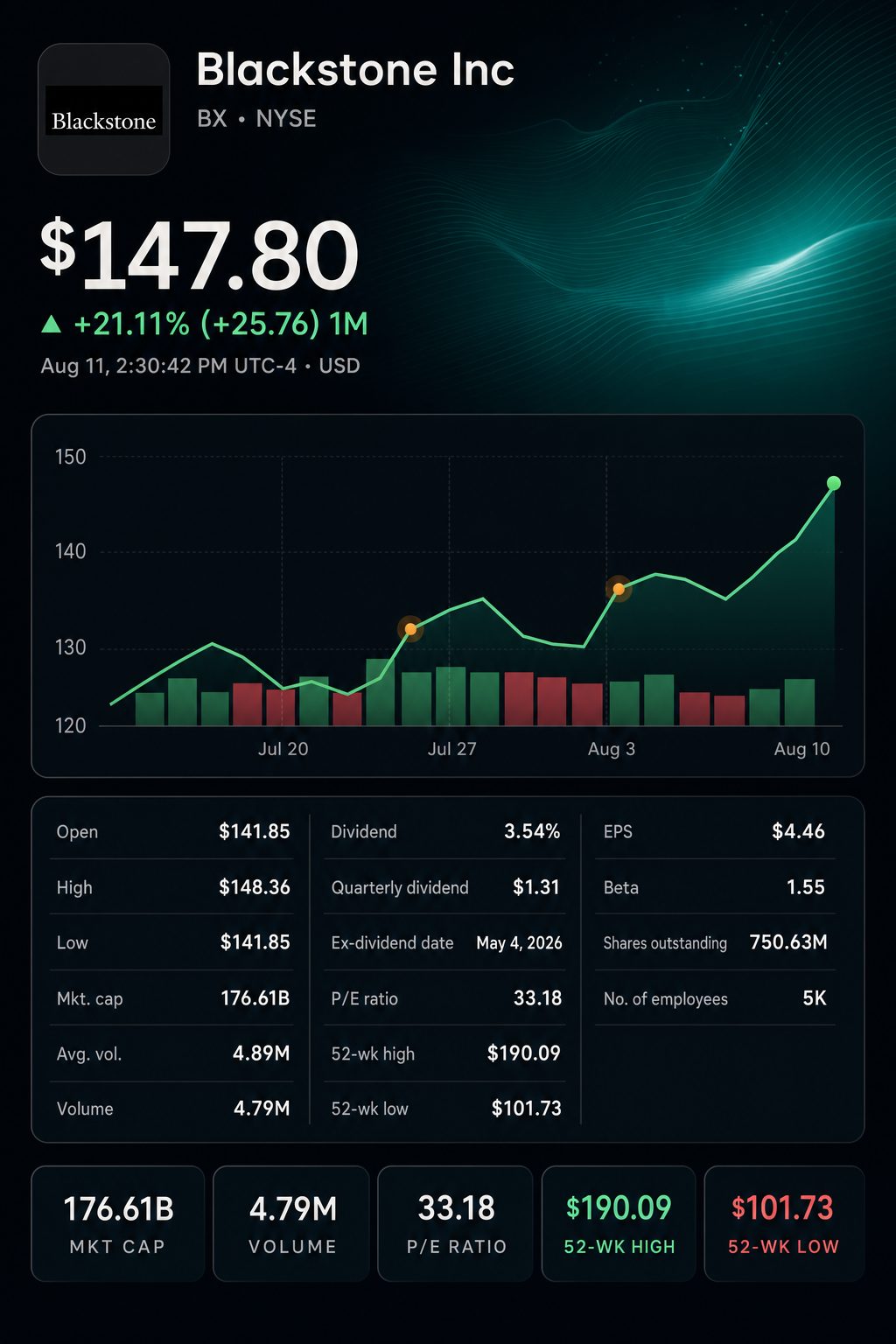Click the Mkt. cap value 176.61B in table
Screen dimensions: 896x1344
[255, 998]
